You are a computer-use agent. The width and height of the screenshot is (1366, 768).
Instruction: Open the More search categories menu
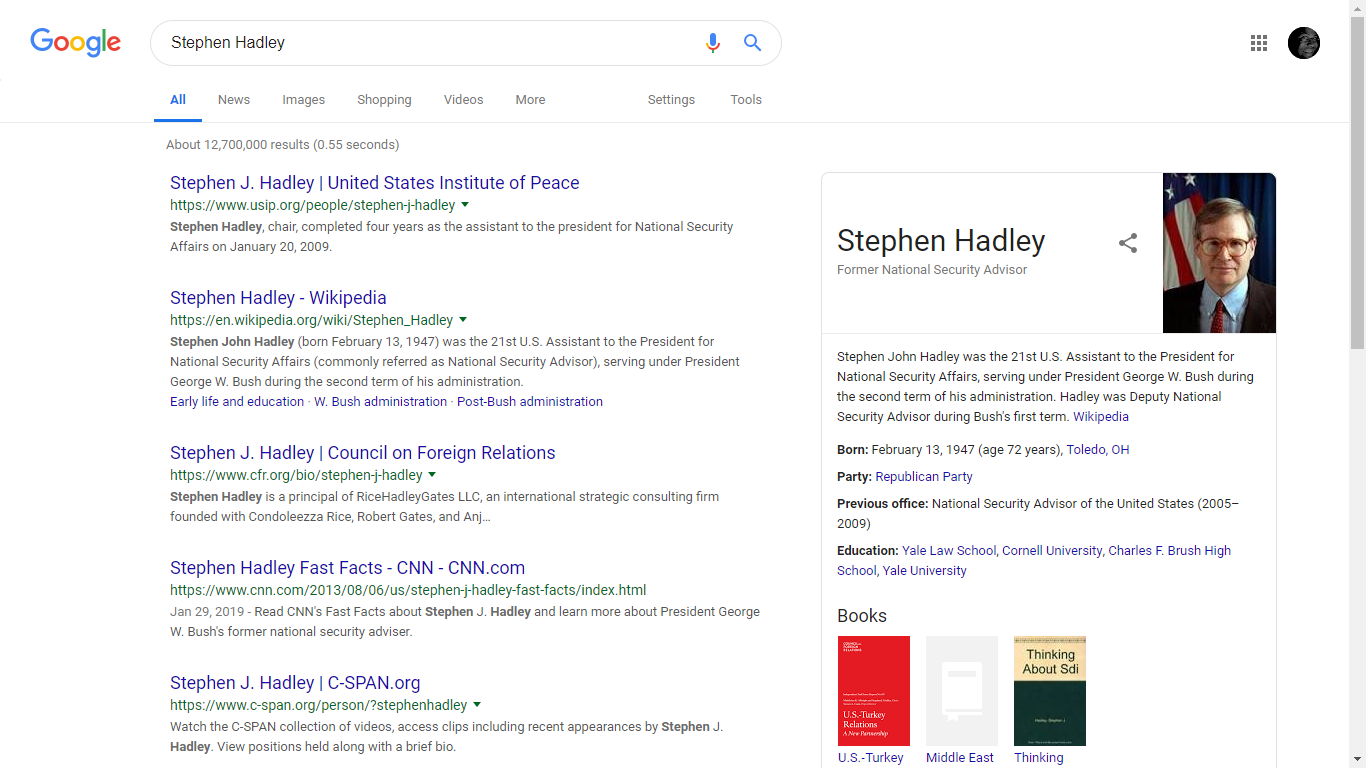point(530,100)
